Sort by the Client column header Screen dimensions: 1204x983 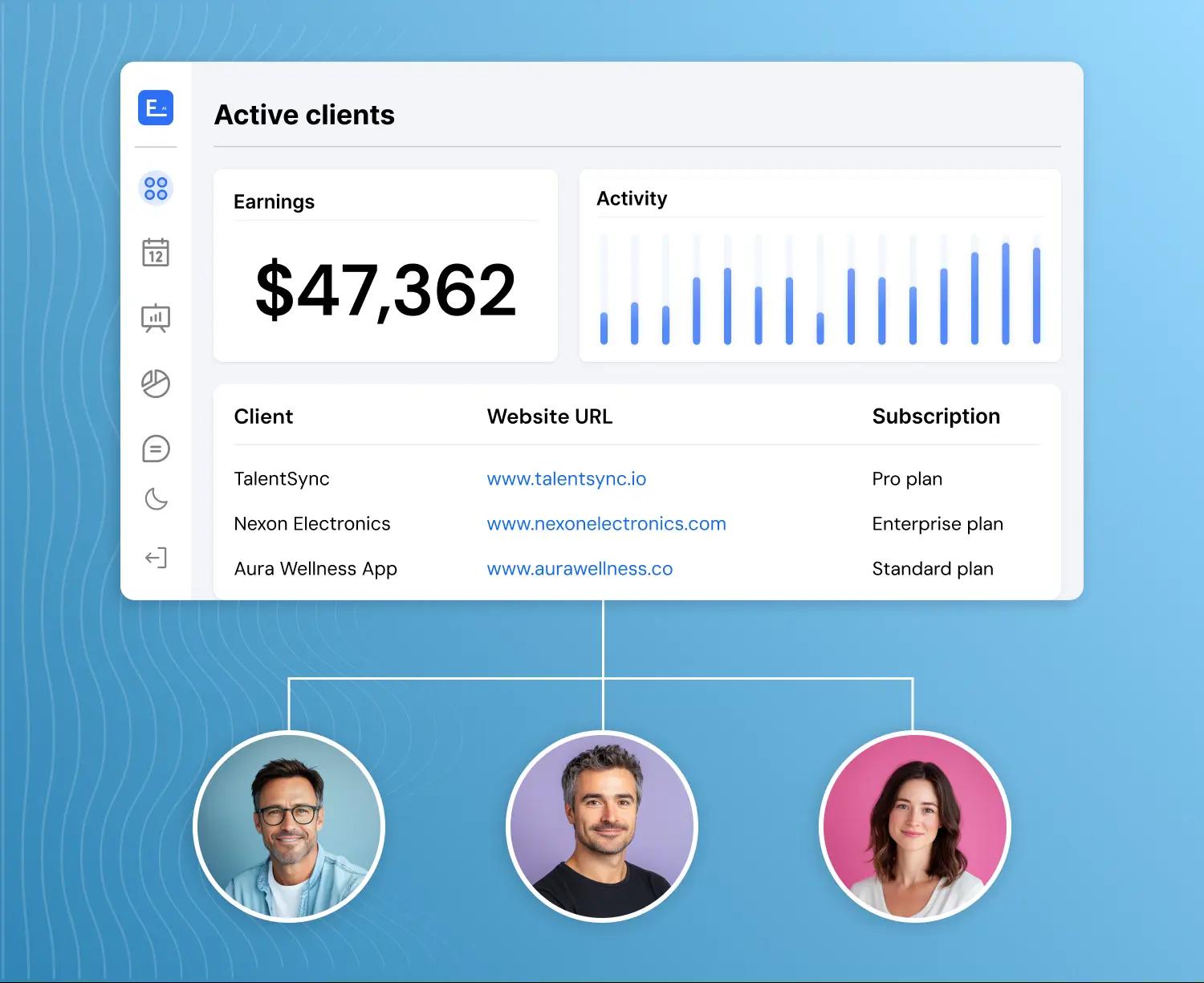[263, 416]
